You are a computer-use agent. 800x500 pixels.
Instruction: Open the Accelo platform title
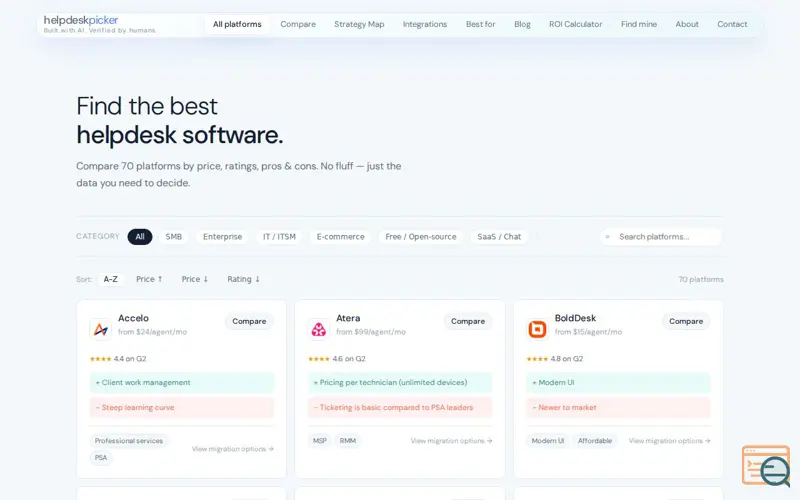coord(133,318)
